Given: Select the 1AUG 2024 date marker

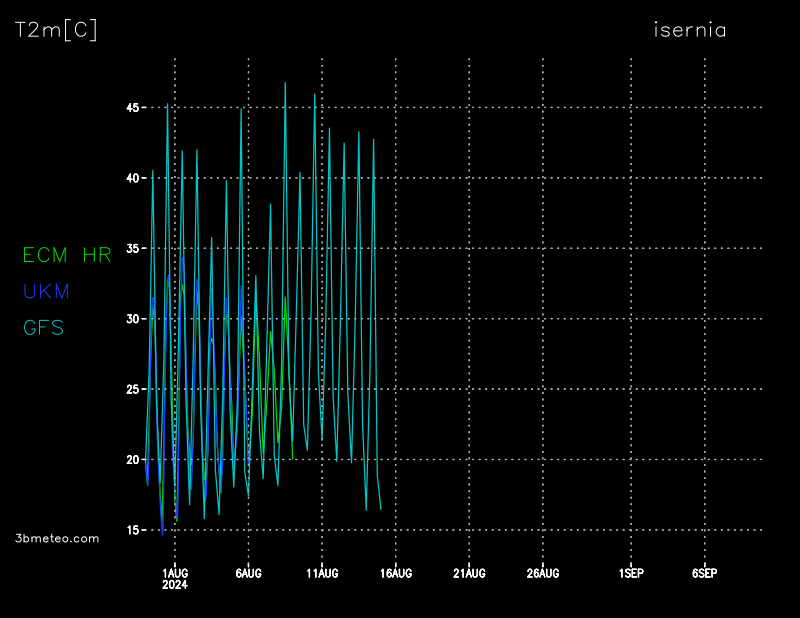Looking at the screenshot, I should click(x=175, y=578).
